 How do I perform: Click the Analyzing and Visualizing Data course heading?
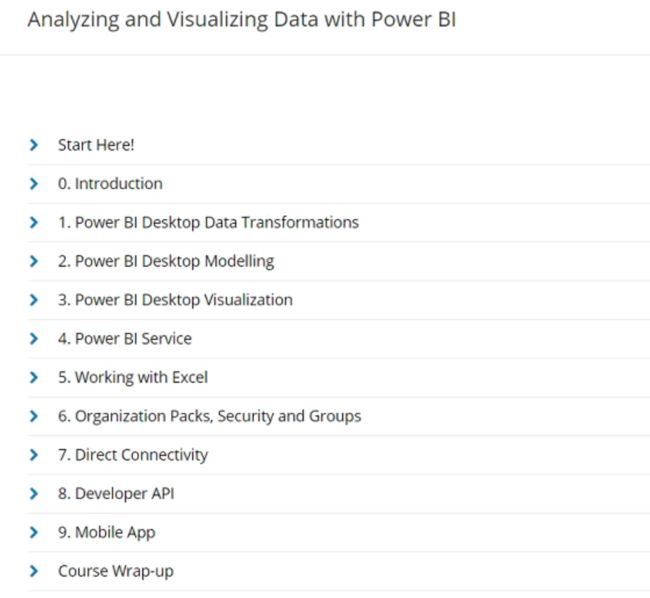[x=242, y=19]
